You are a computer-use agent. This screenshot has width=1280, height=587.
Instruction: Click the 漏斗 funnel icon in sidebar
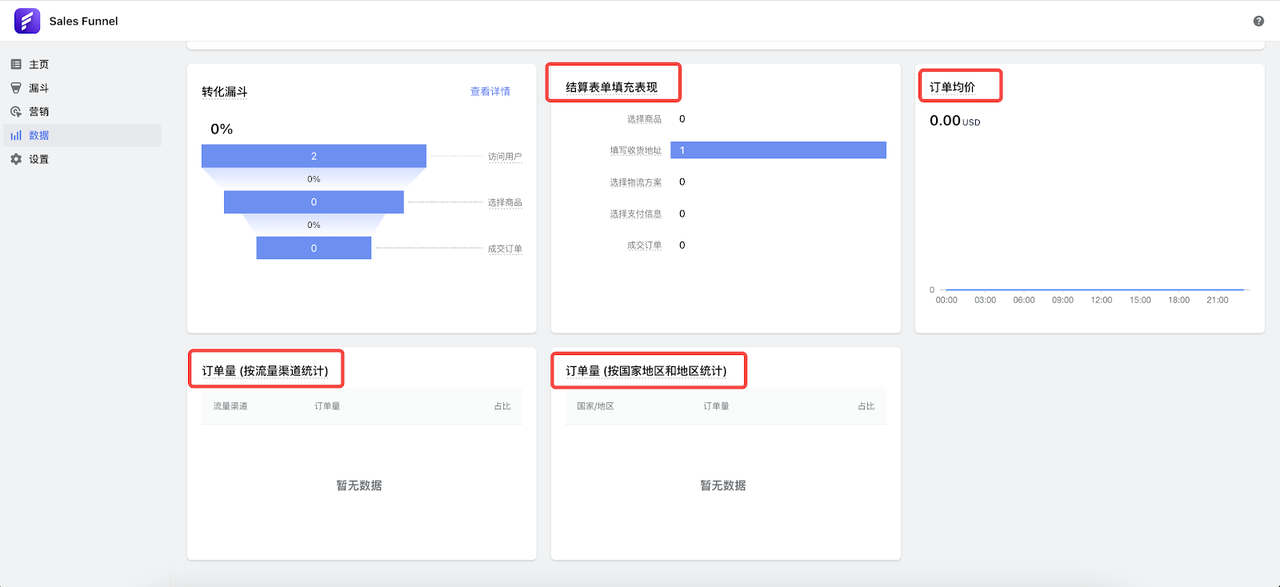pyautogui.click(x=16, y=88)
